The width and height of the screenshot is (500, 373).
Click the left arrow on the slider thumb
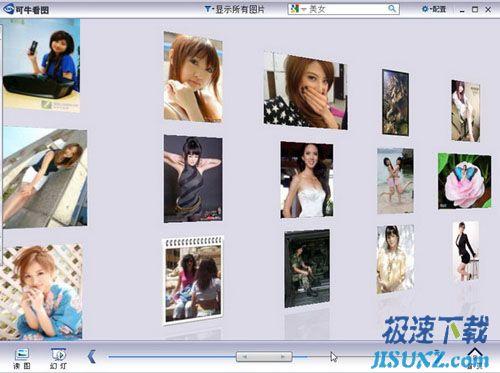pos(244,357)
